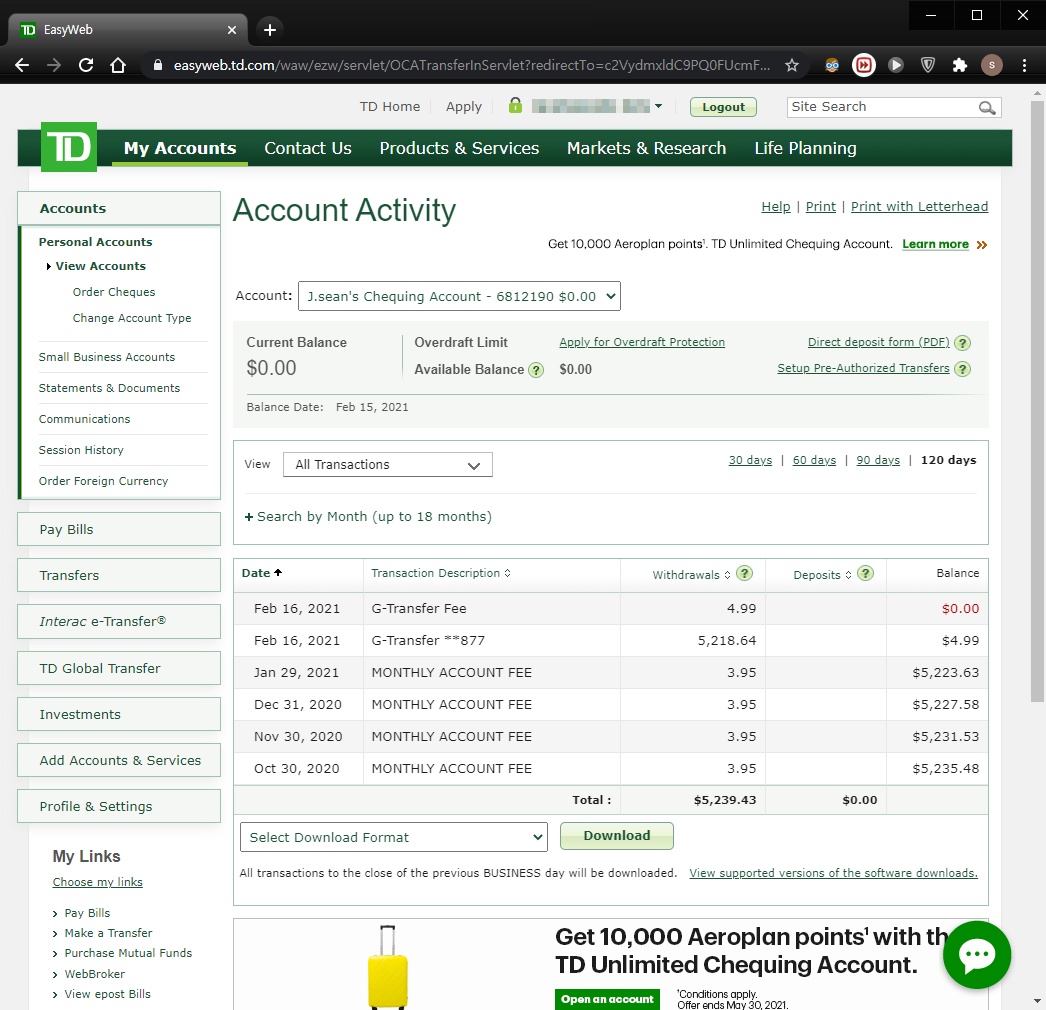Screen dimensions: 1046x1010
Task: Sort table by Date column
Action: [262, 573]
